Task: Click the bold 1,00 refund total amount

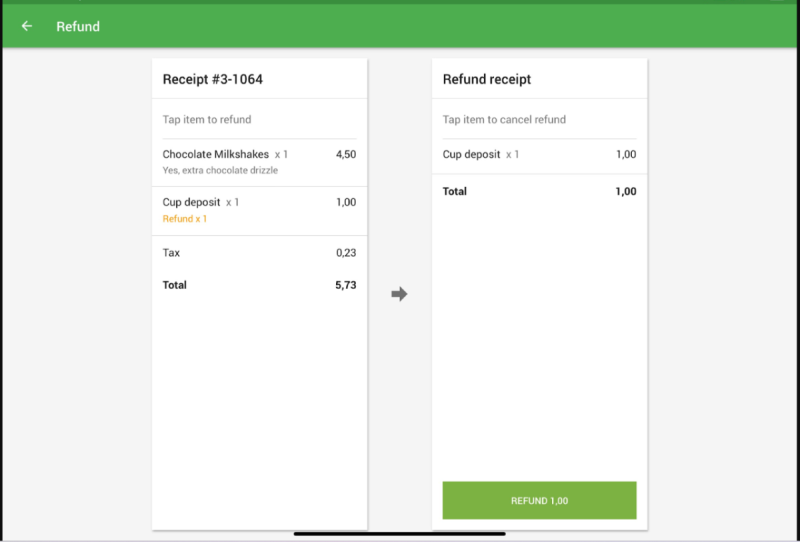Action: click(x=625, y=191)
